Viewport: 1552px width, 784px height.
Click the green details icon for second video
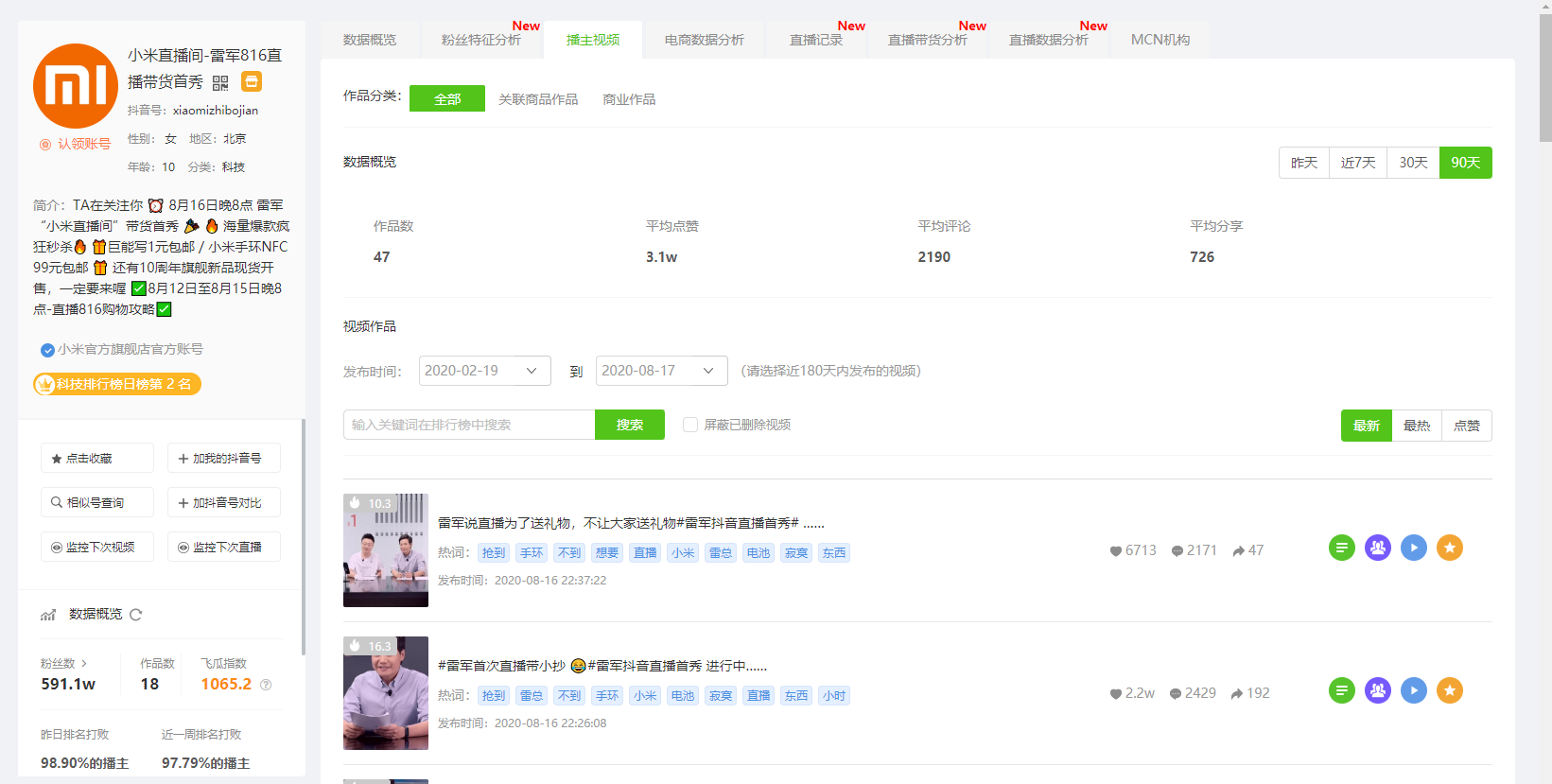pyautogui.click(x=1342, y=690)
